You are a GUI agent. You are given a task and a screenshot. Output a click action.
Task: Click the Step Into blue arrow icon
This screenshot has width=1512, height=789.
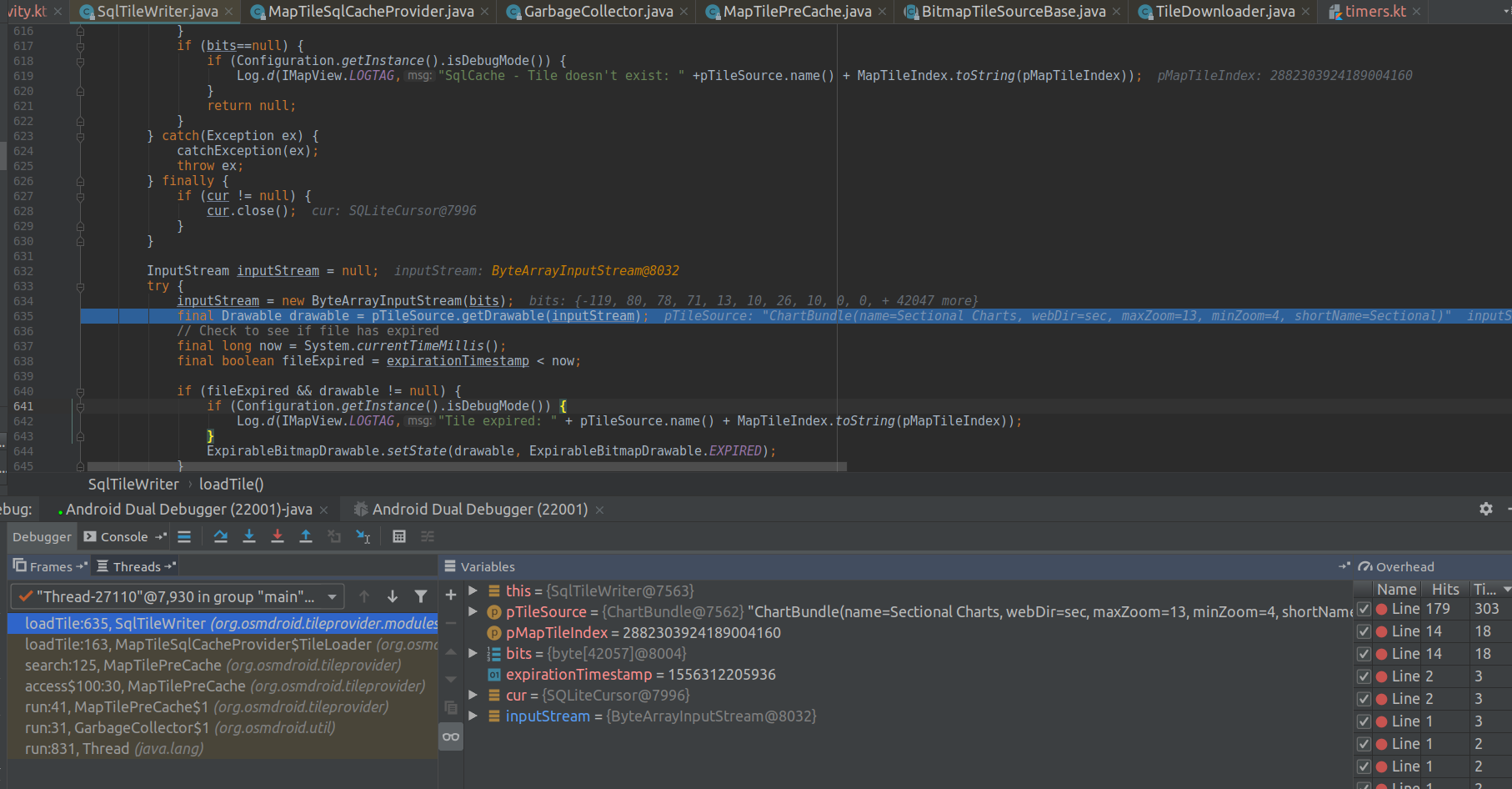(x=249, y=536)
